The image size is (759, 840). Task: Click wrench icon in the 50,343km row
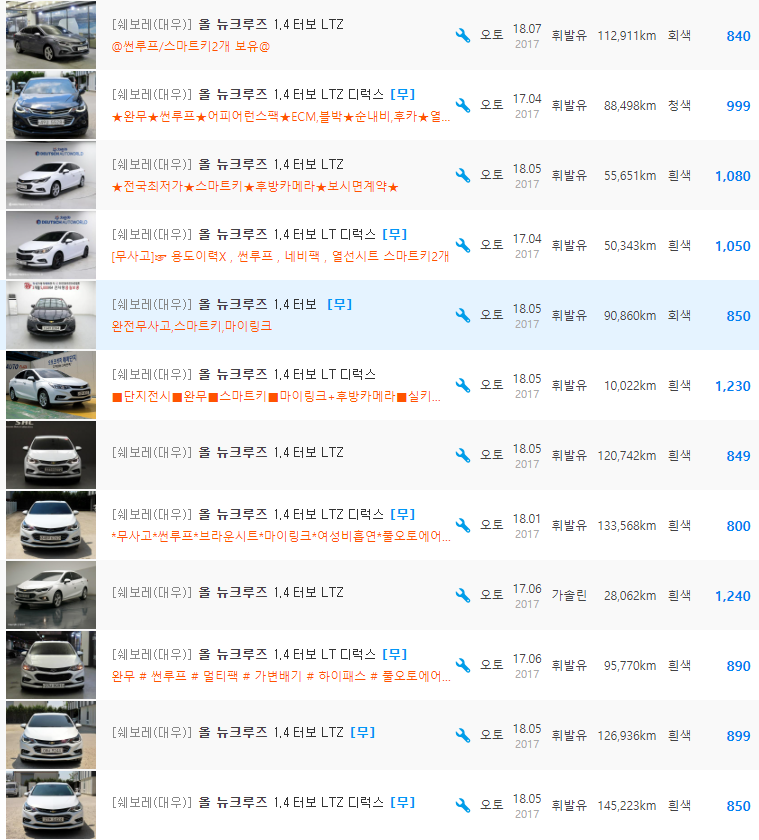point(463,246)
